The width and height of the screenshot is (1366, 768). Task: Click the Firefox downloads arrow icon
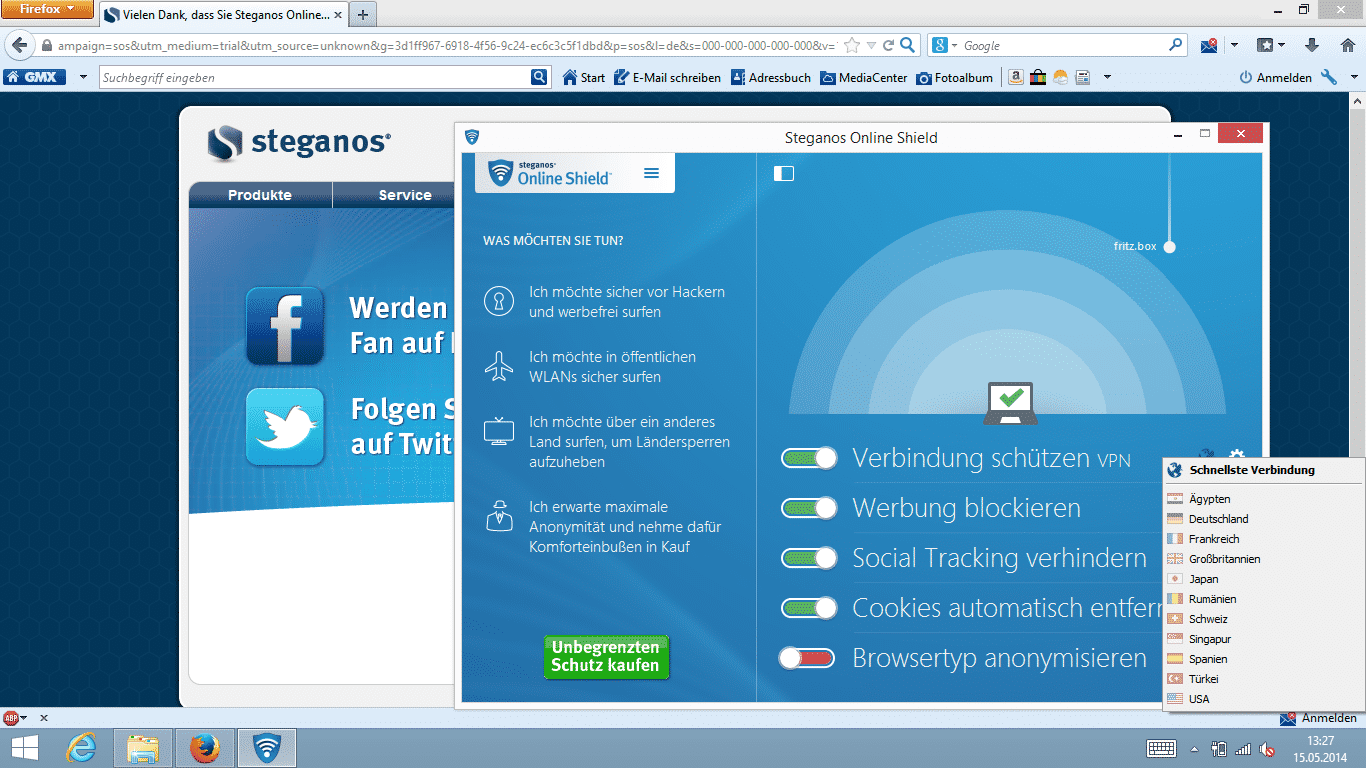(x=1312, y=45)
